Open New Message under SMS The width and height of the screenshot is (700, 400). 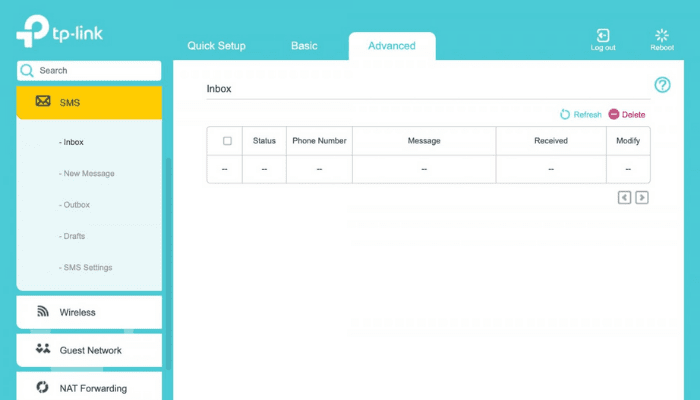click(87, 174)
